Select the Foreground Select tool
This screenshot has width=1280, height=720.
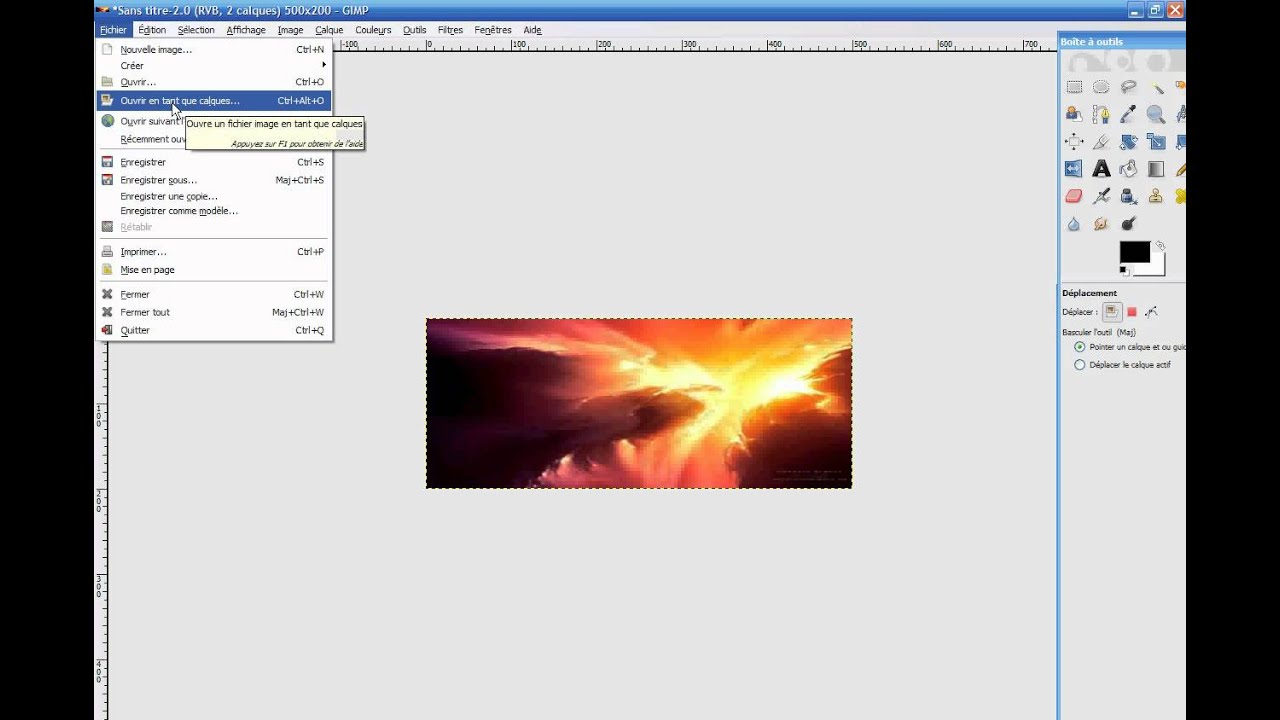click(x=1074, y=114)
